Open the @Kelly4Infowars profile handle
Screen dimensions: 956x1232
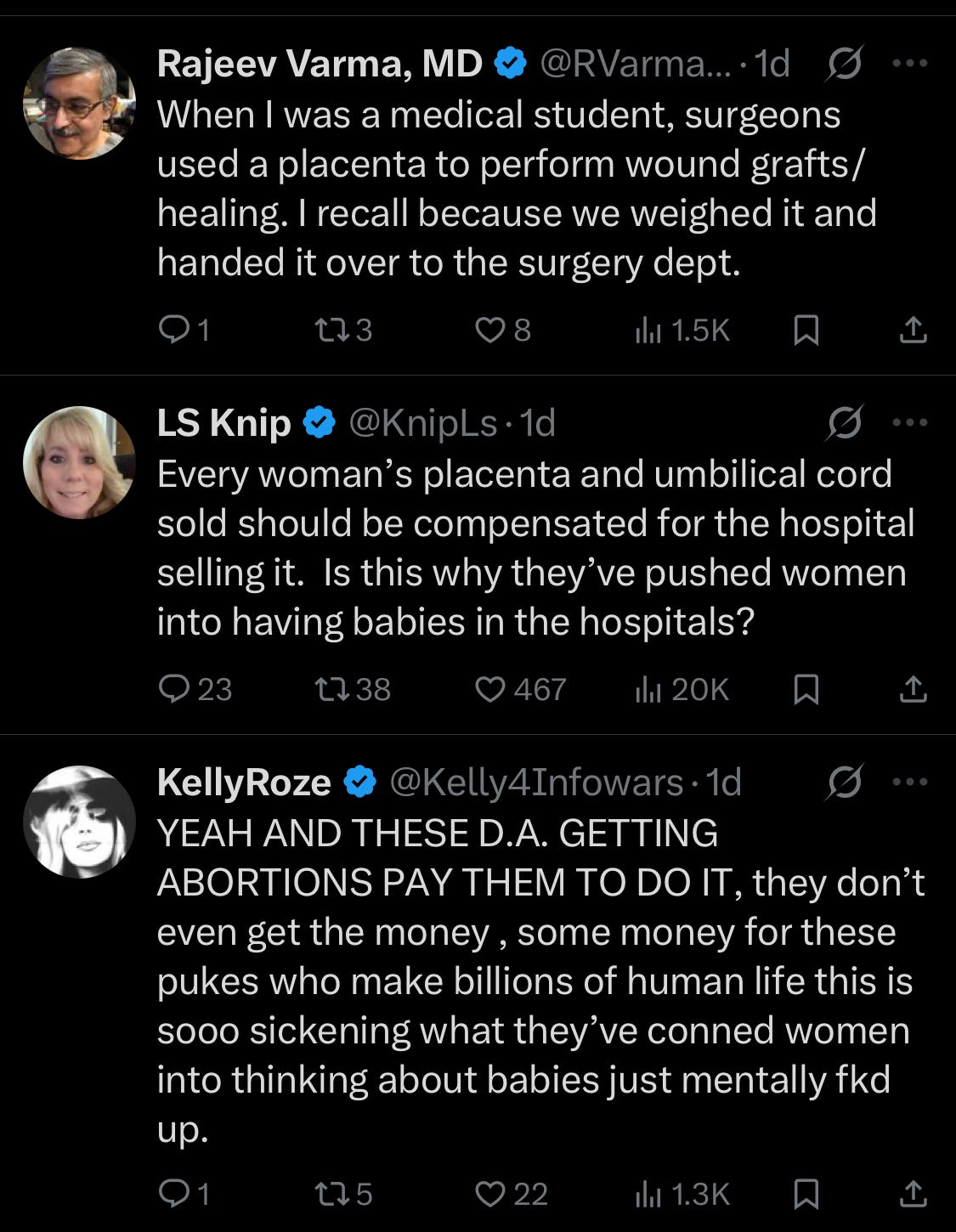click(535, 783)
